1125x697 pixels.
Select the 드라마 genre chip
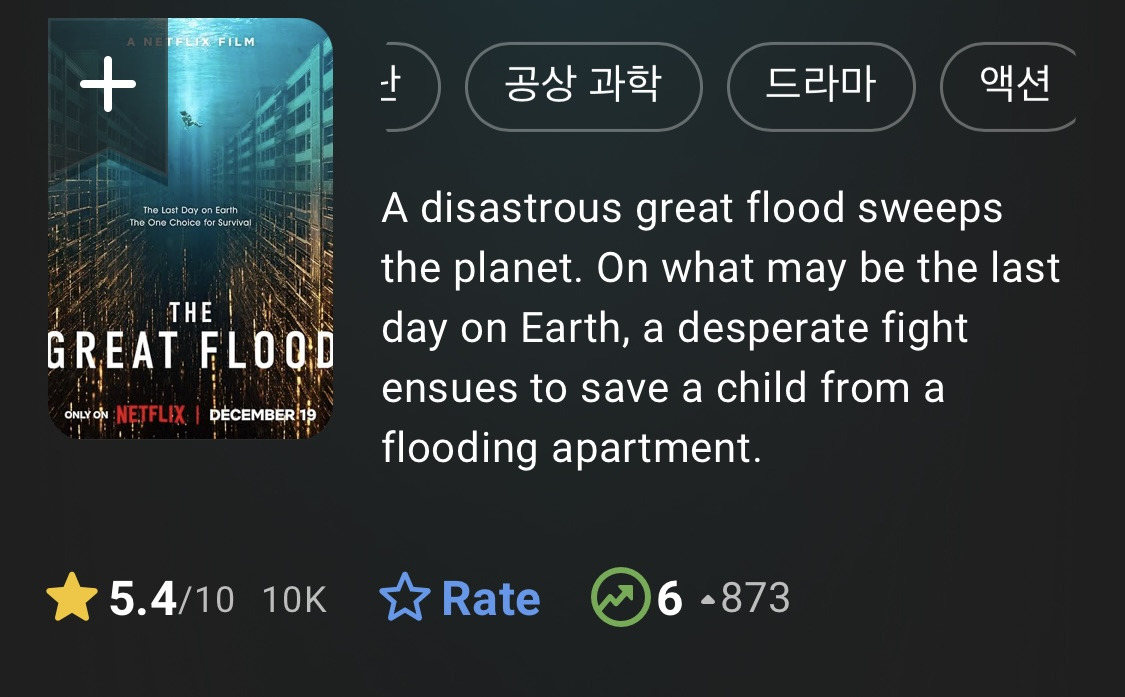click(820, 86)
